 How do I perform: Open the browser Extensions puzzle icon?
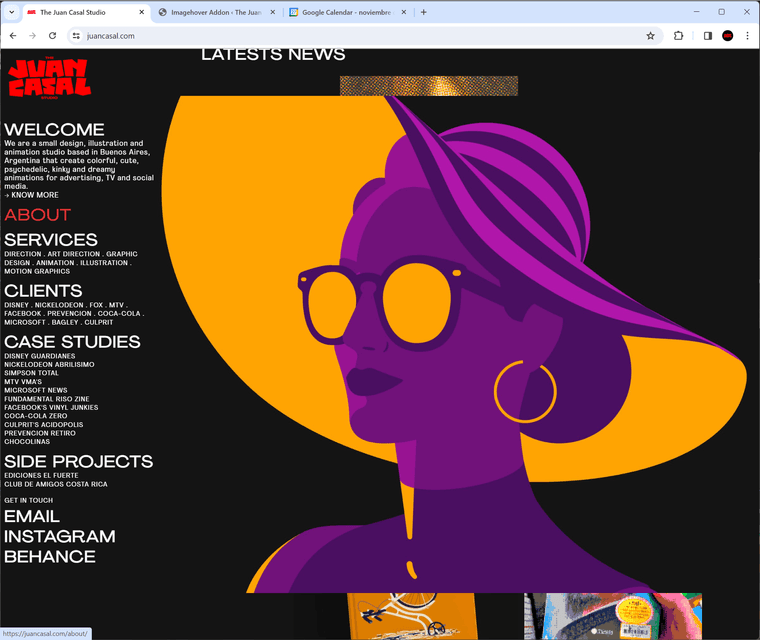click(679, 36)
